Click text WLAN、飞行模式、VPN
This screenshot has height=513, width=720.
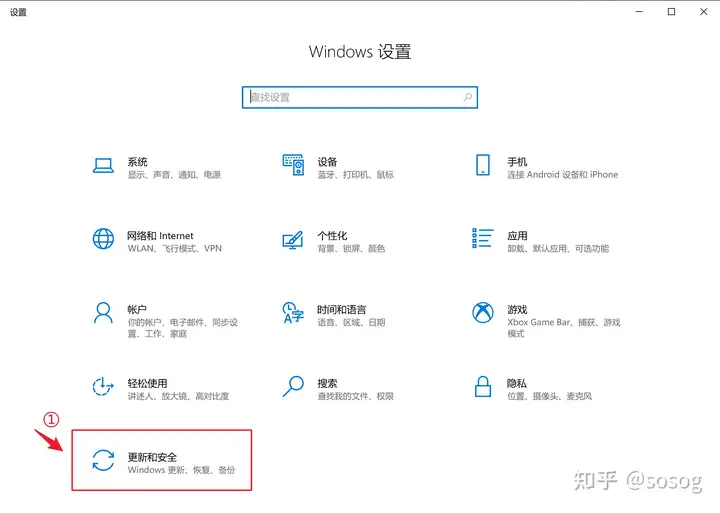(174, 248)
